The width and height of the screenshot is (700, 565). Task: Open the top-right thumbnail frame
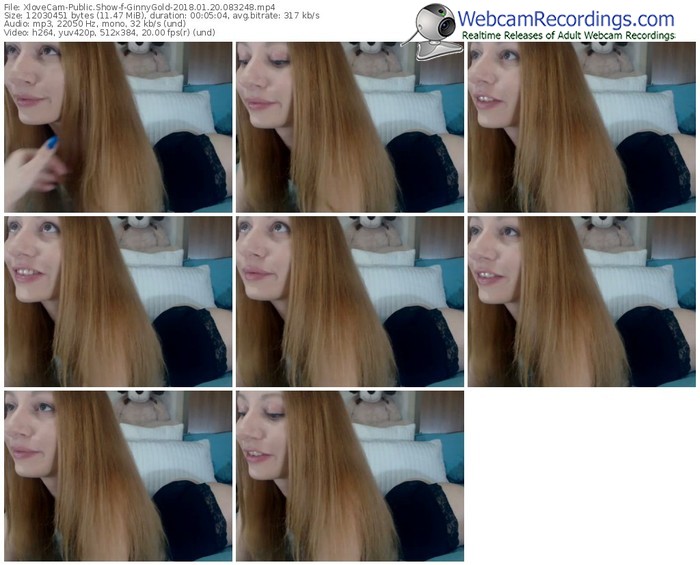coord(581,127)
